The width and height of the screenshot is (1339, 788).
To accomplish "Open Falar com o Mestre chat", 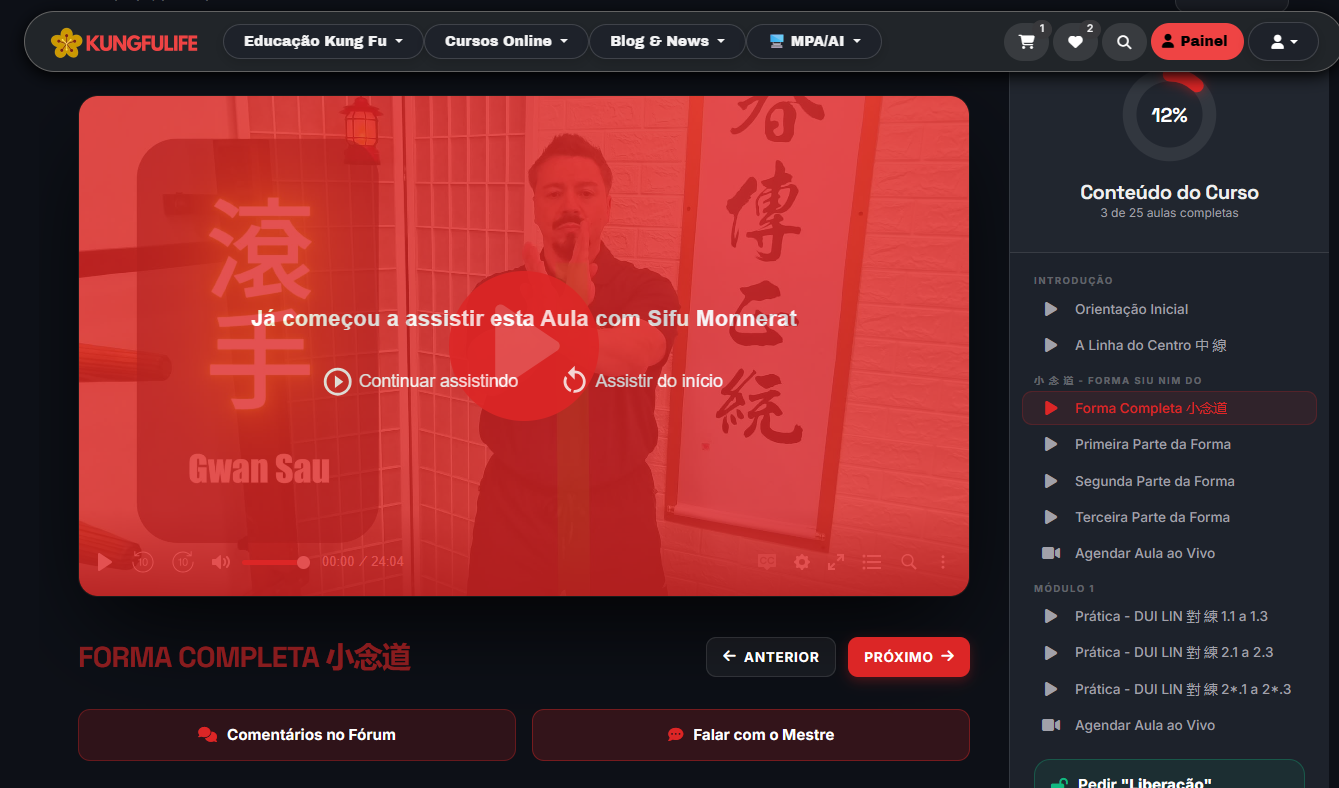I will (x=751, y=735).
